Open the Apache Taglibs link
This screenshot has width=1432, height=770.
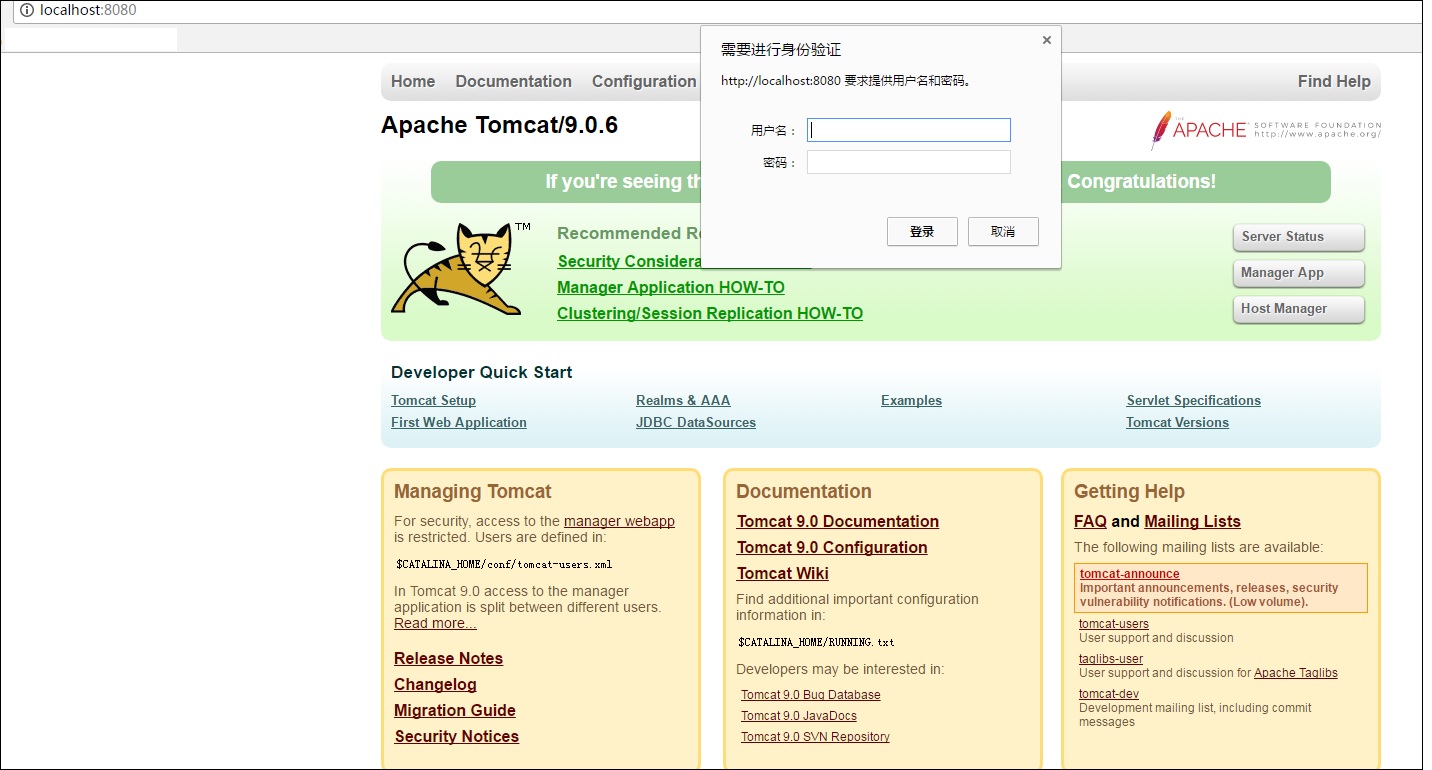click(x=1296, y=673)
